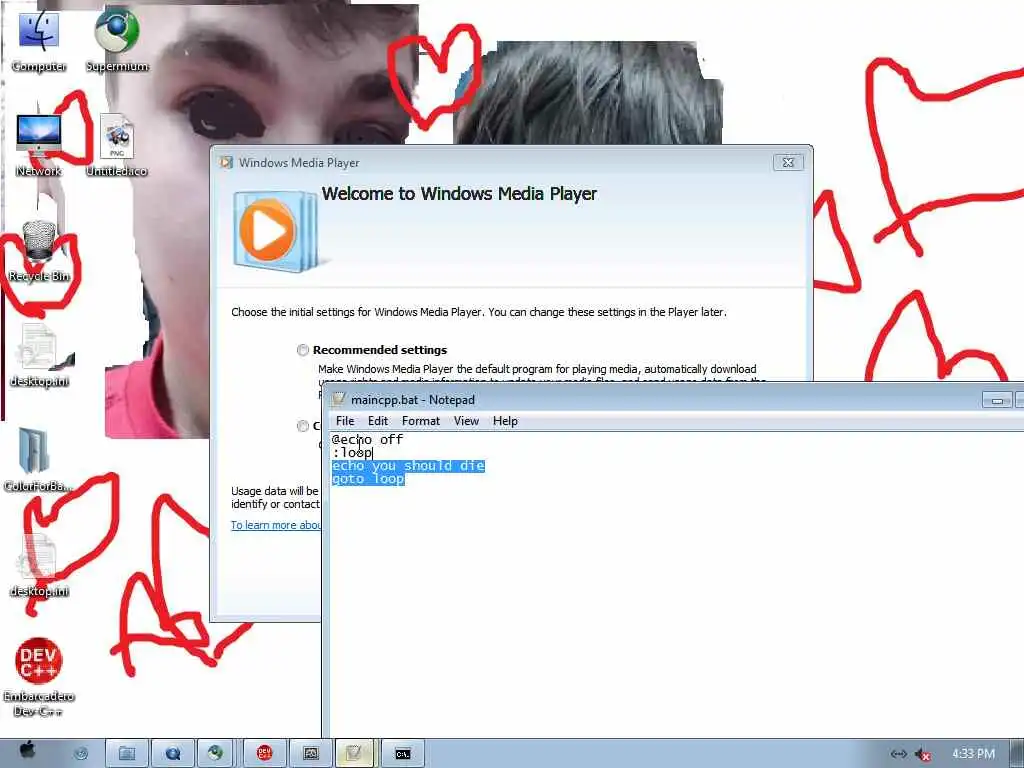1024x768 pixels.
Task: Select the Recycle Bin desktop icon
Action: (39, 251)
